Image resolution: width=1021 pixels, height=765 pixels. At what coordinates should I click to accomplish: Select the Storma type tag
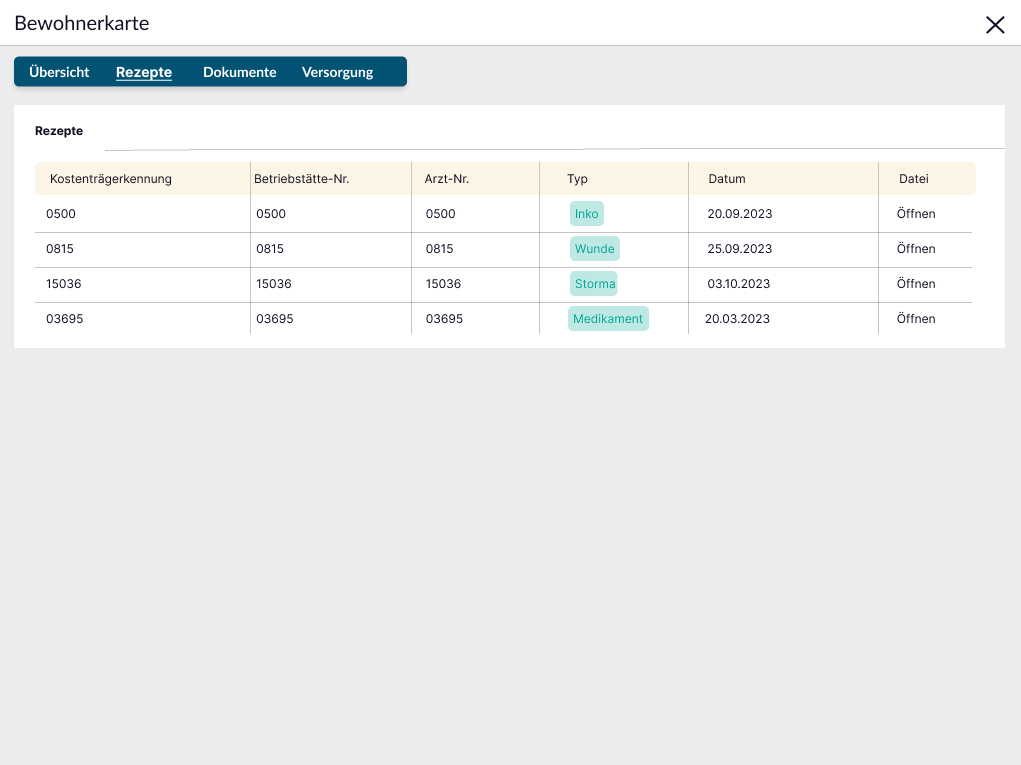click(x=595, y=284)
